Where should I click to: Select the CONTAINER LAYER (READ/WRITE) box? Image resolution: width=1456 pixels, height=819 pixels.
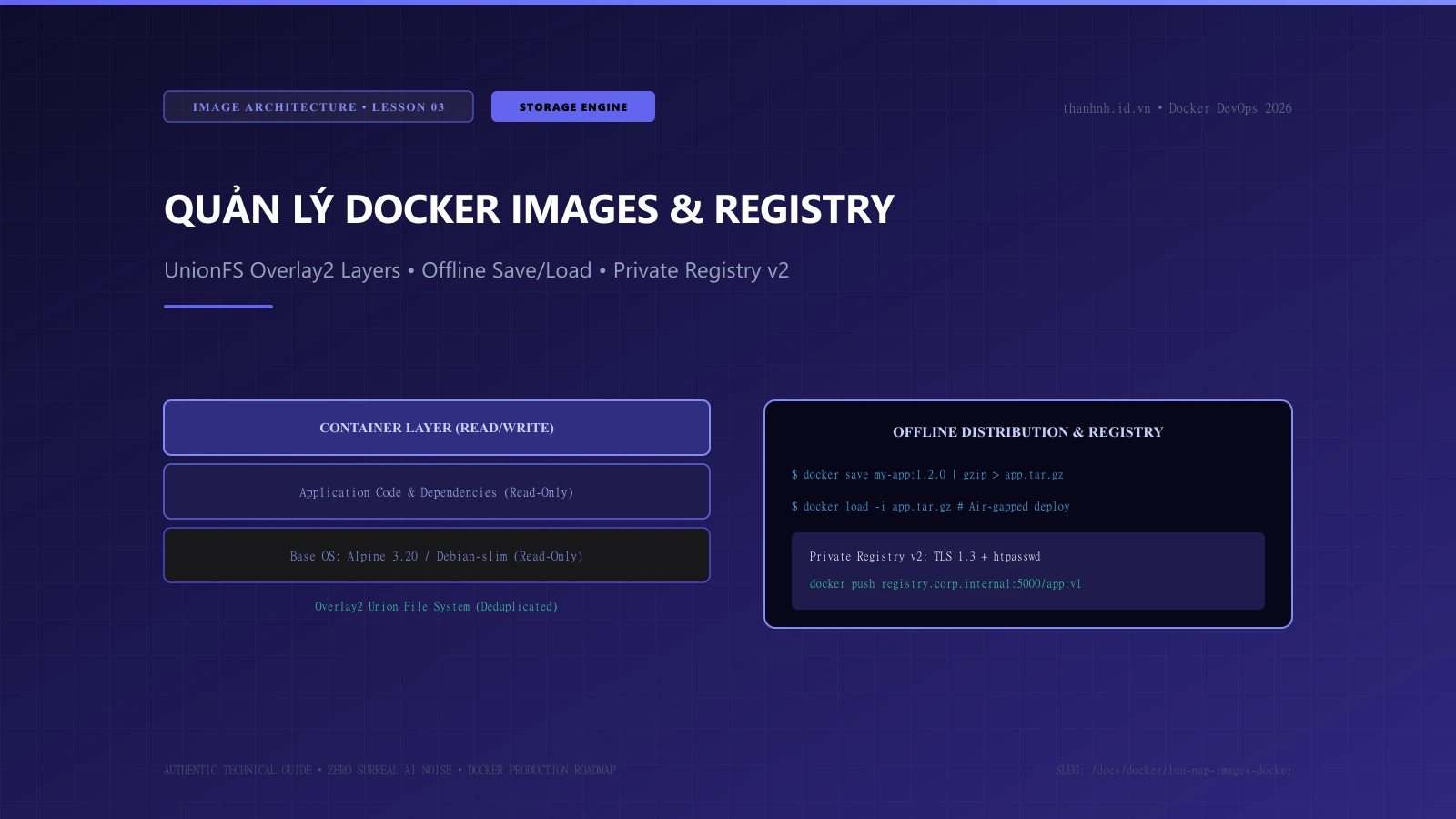point(437,428)
